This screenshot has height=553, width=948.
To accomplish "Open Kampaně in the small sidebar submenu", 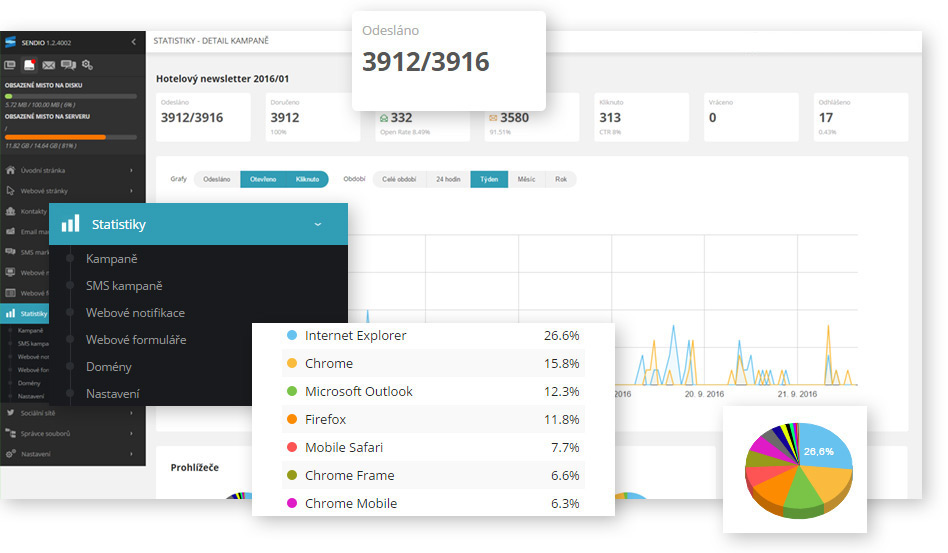I will (x=30, y=331).
